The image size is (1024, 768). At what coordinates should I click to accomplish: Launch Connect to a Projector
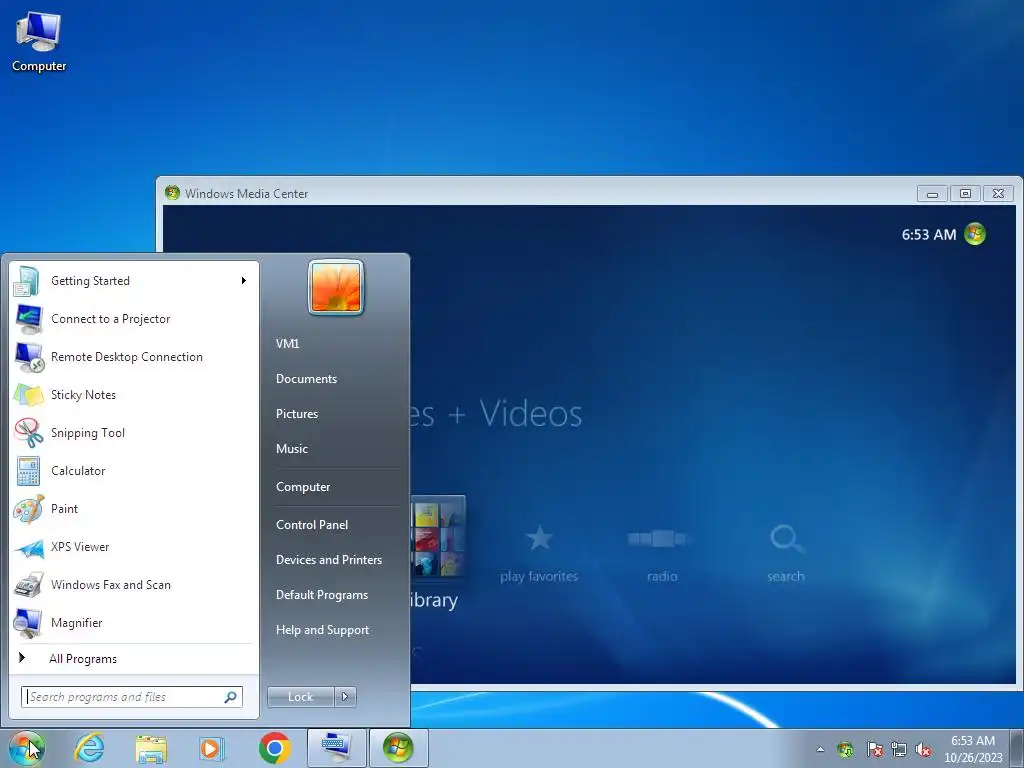coord(134,319)
